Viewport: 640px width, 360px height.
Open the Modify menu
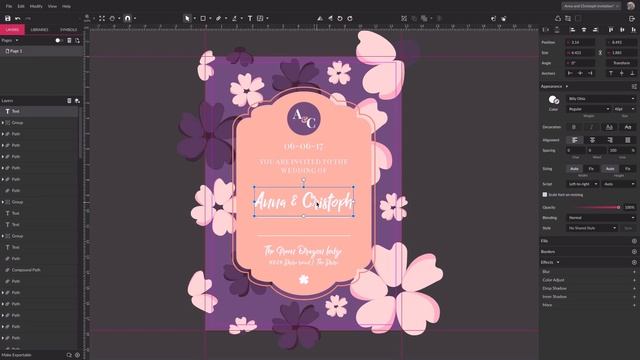pyautogui.click(x=36, y=6)
